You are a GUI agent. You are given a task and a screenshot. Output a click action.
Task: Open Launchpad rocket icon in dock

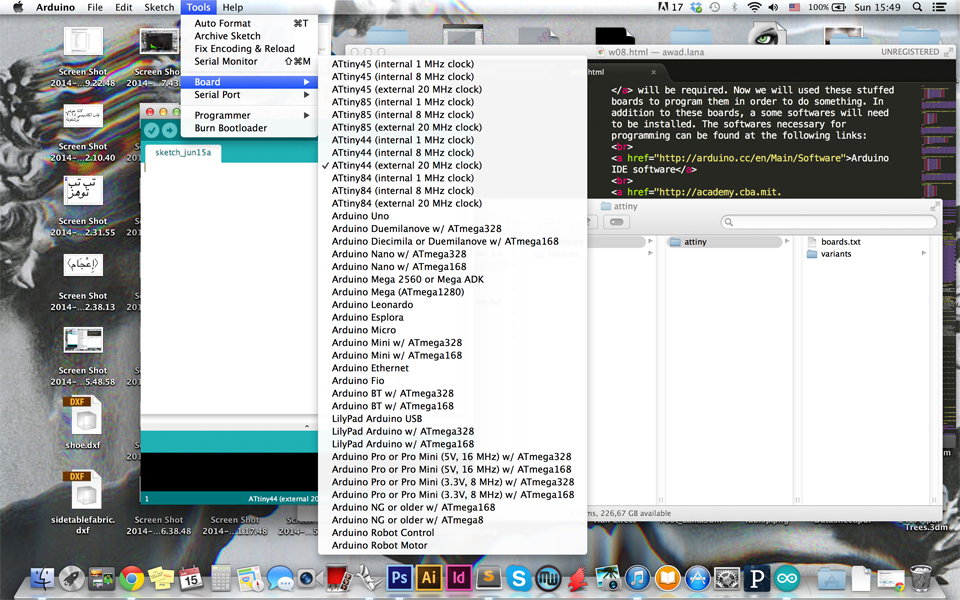(x=72, y=579)
